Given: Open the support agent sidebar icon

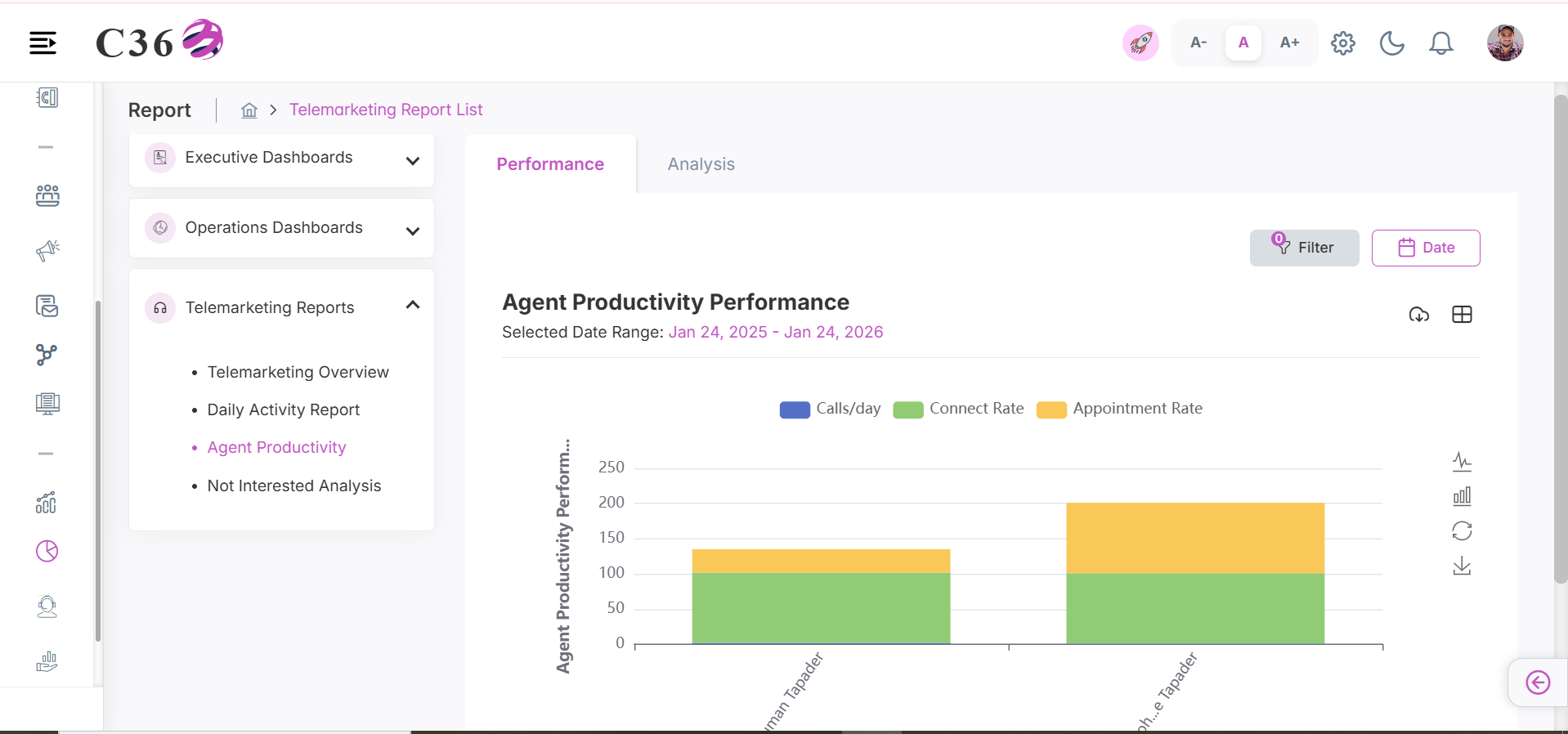Looking at the screenshot, I should [47, 606].
